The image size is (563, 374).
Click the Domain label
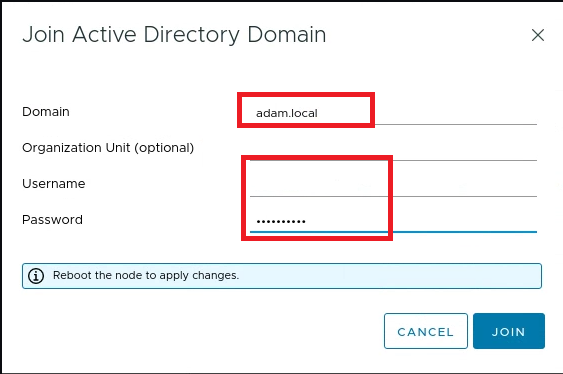(46, 112)
